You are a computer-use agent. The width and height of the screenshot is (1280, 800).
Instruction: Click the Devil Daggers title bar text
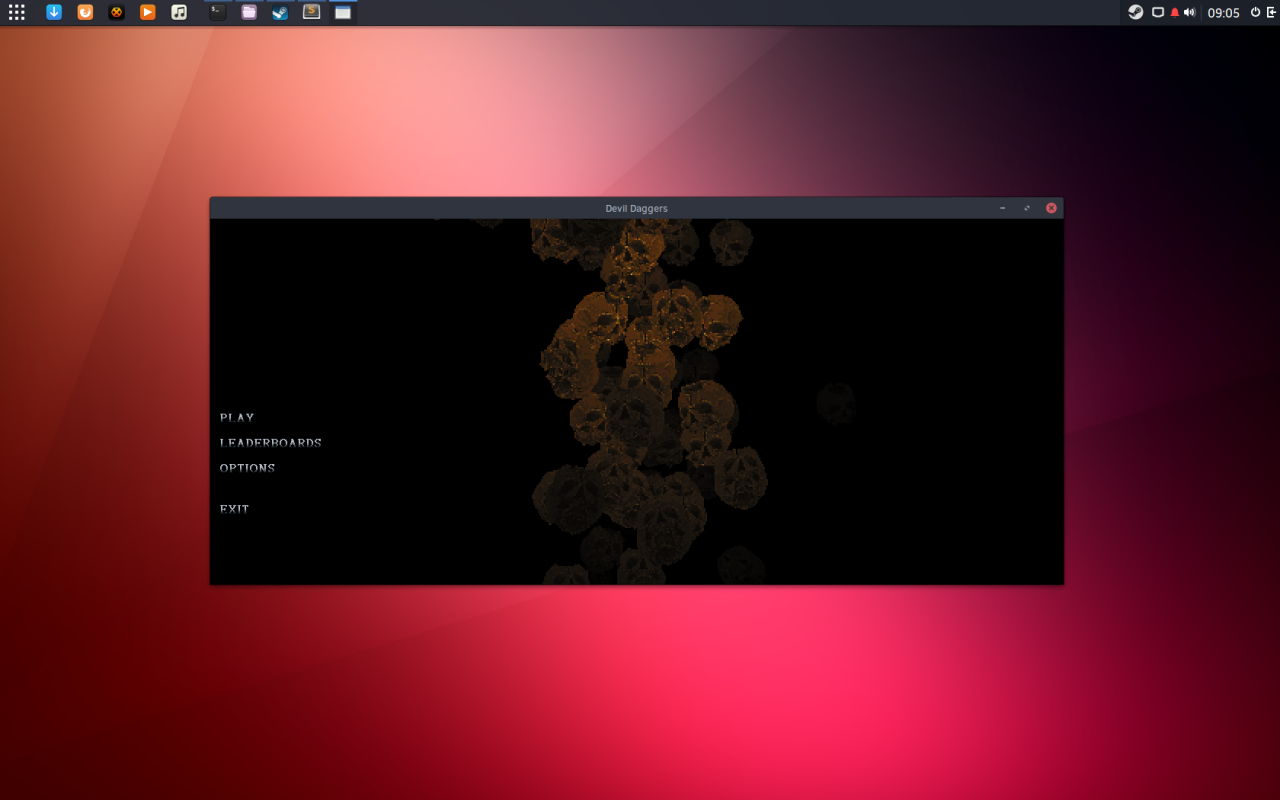(x=636, y=208)
